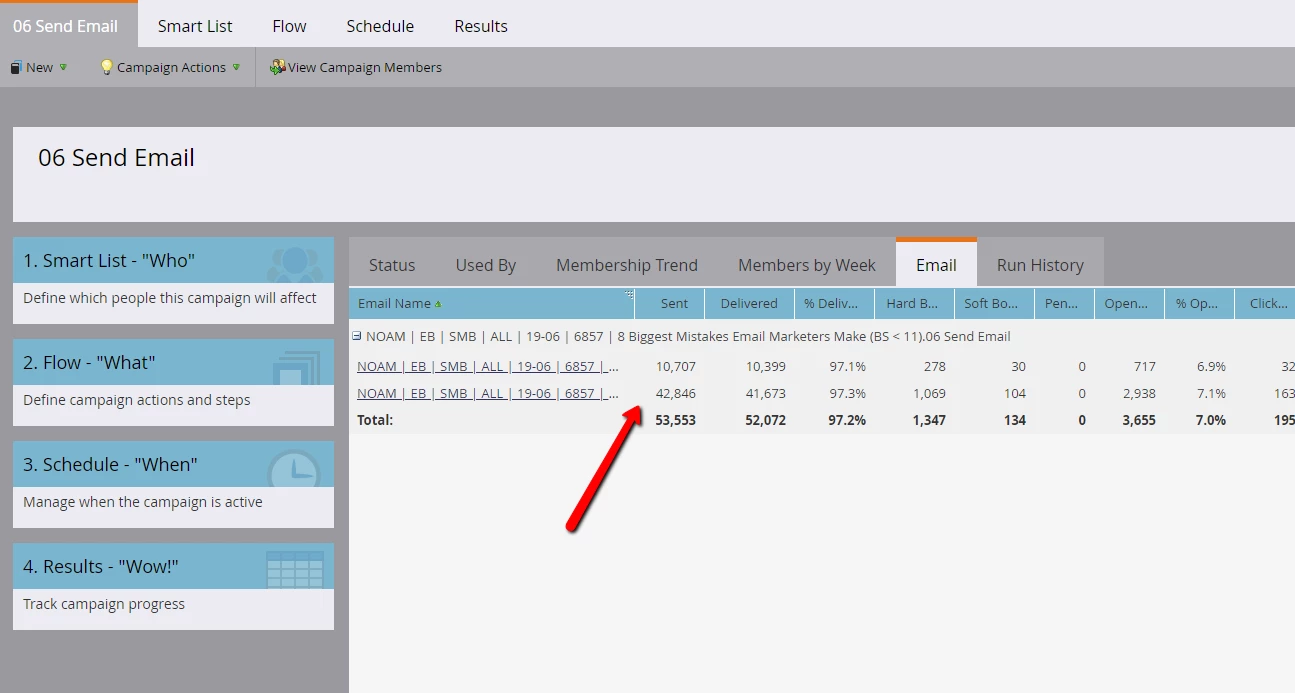Click the Hard B... column header
Viewport: 1295px width, 693px height.
click(914, 304)
